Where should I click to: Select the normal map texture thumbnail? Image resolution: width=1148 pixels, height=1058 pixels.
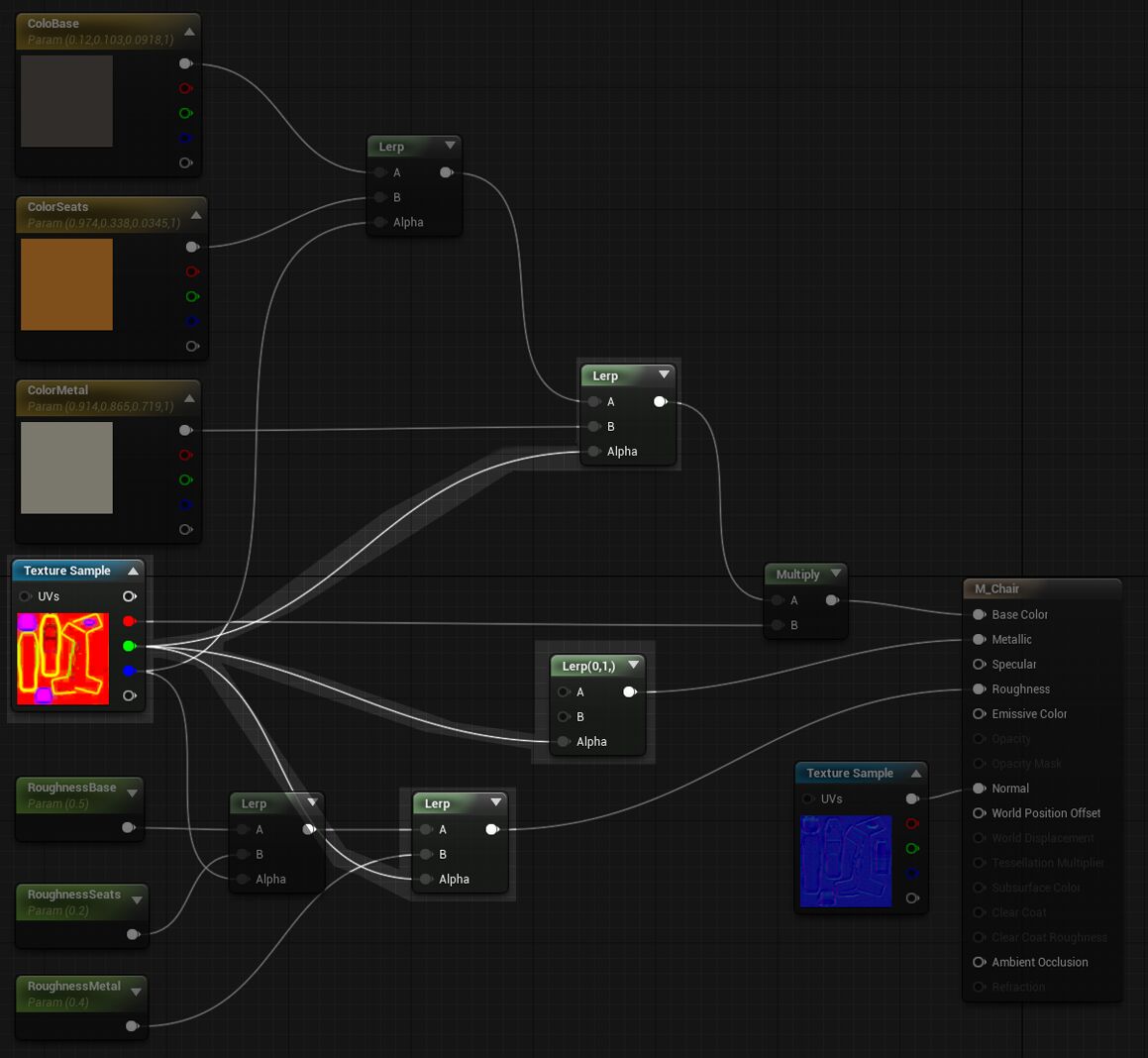coord(846,861)
